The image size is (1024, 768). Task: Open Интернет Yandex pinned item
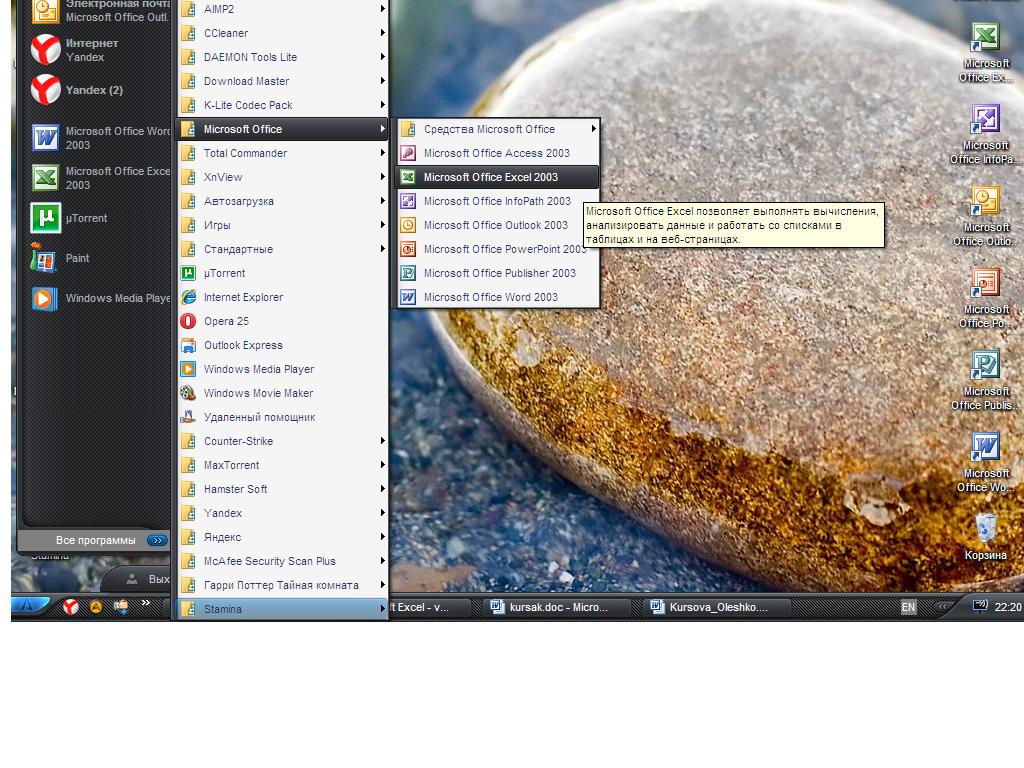98,50
